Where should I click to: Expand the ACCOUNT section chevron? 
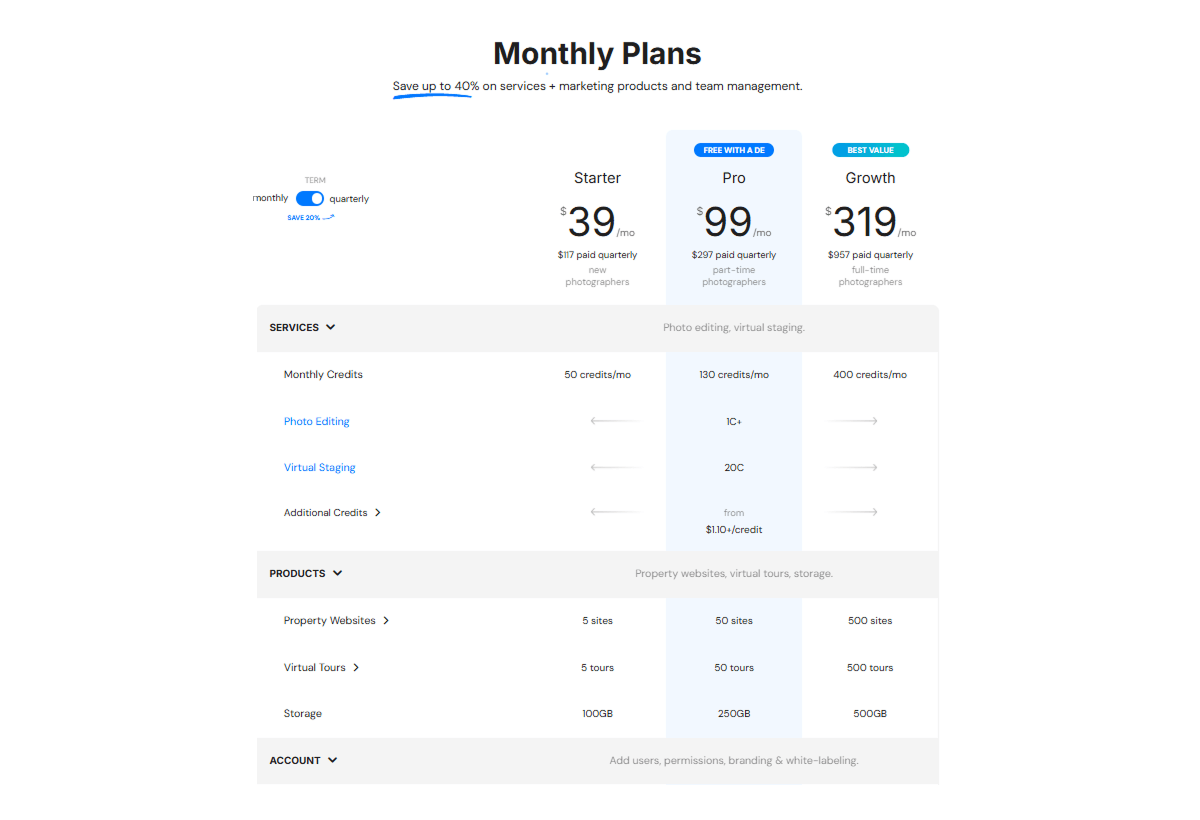[333, 760]
